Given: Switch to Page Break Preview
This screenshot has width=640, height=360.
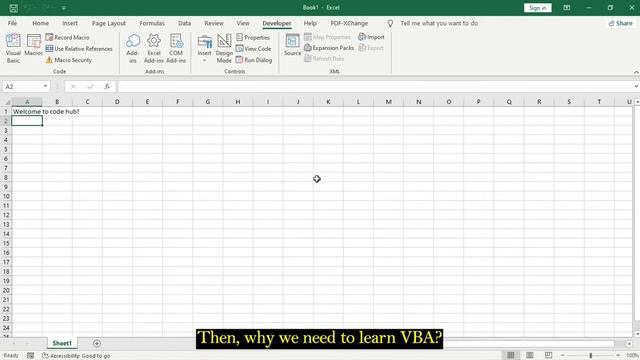Looking at the screenshot, I should coord(548,355).
